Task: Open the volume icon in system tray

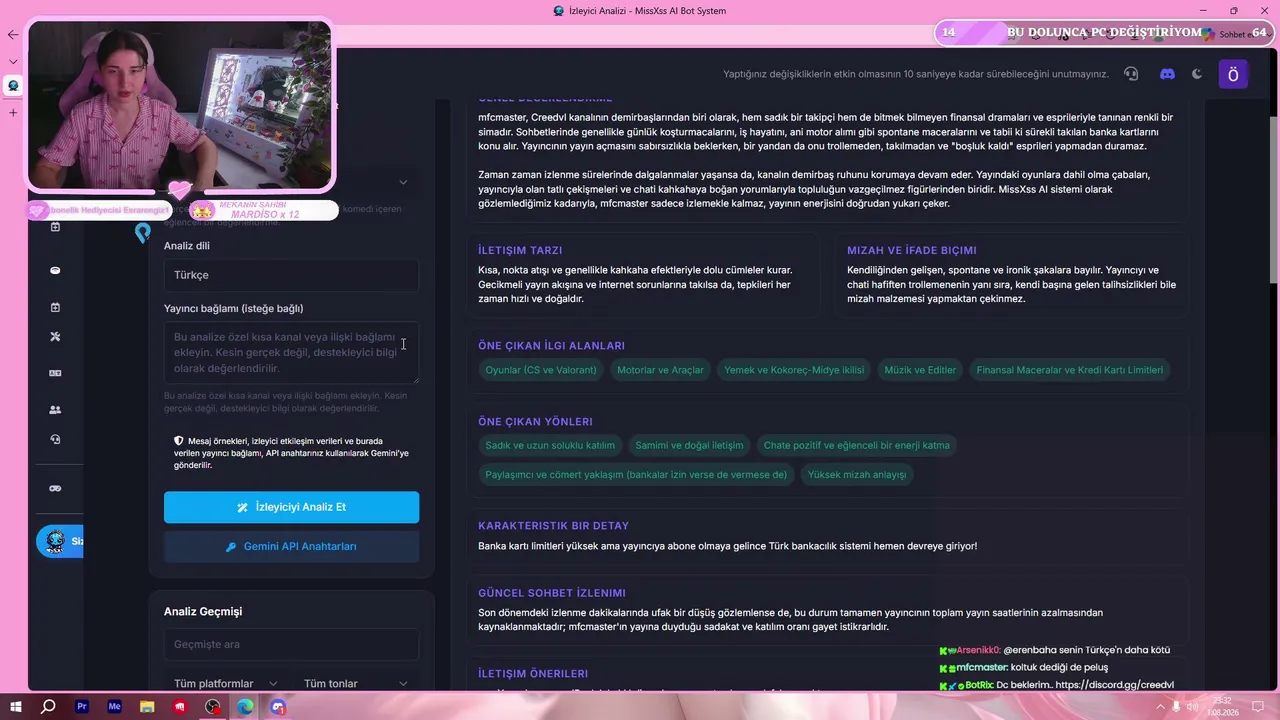Action: [x=1192, y=707]
